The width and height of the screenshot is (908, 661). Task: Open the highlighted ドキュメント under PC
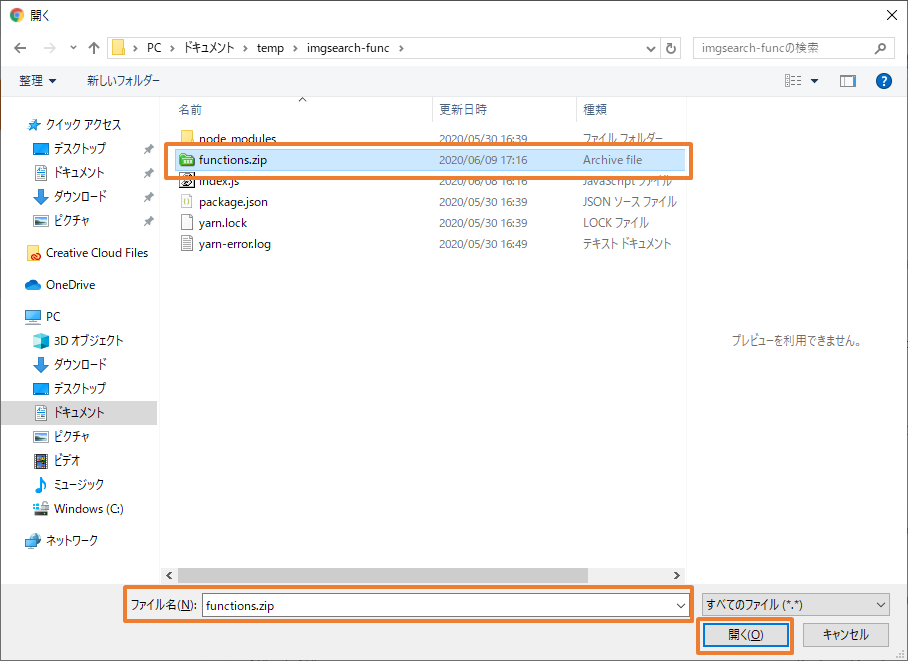79,412
